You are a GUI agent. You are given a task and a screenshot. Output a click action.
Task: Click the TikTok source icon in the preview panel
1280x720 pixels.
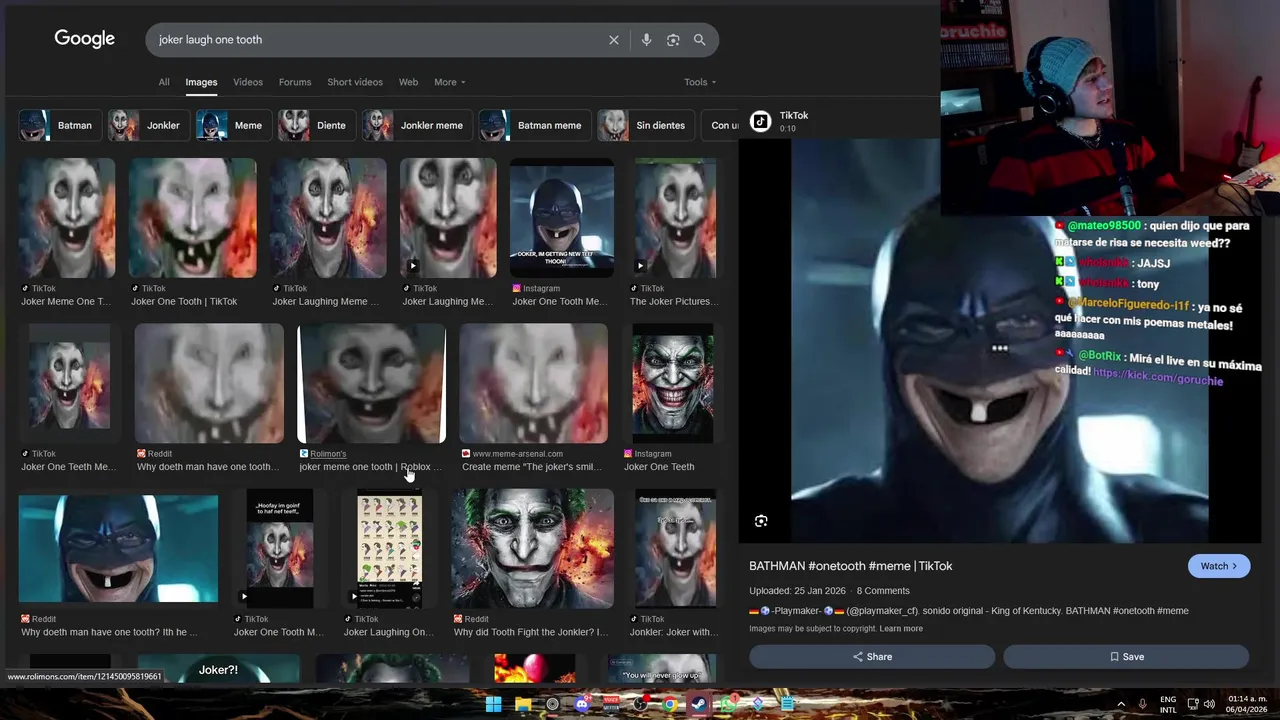[x=761, y=121]
